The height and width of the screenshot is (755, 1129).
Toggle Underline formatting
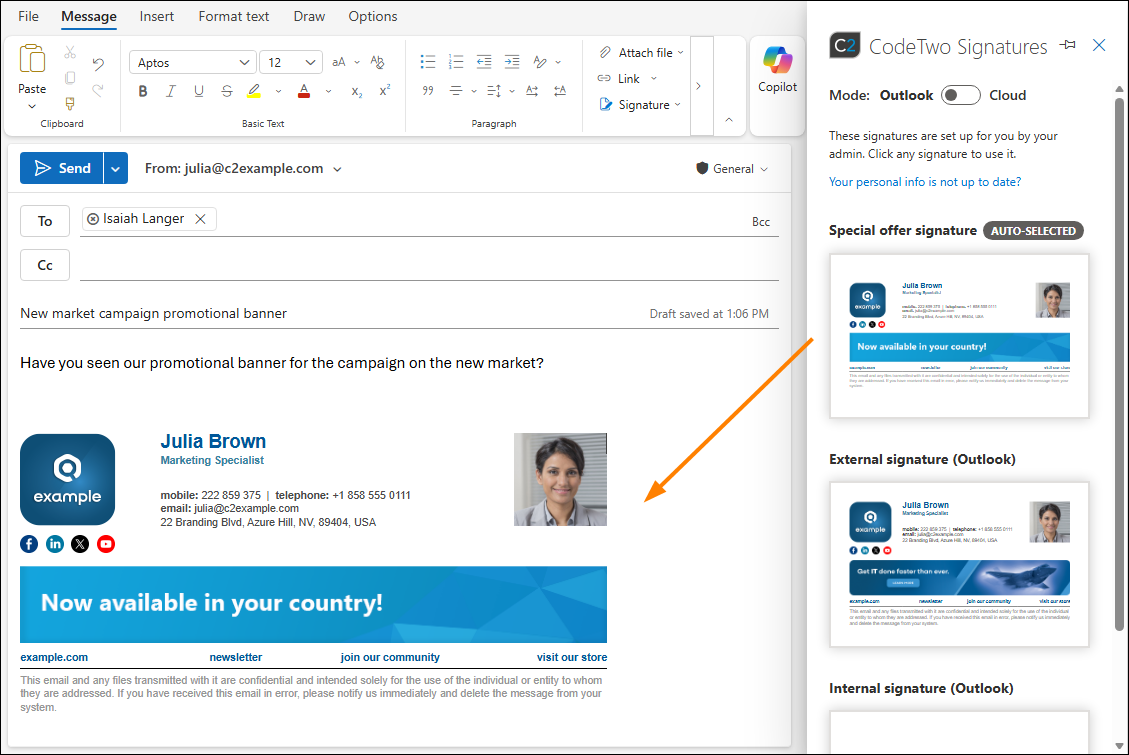tap(199, 91)
